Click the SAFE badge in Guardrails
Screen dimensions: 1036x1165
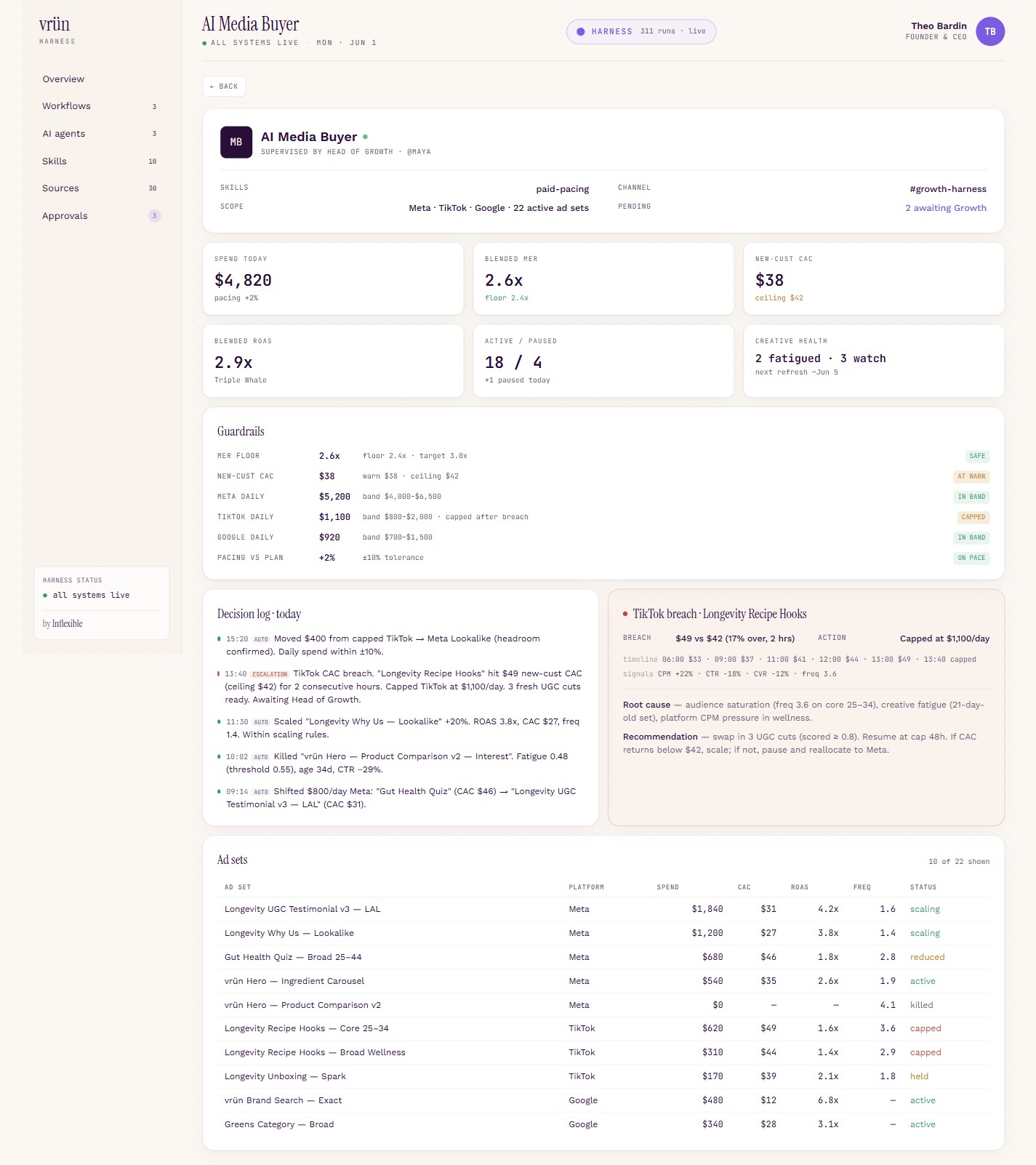[x=977, y=456]
